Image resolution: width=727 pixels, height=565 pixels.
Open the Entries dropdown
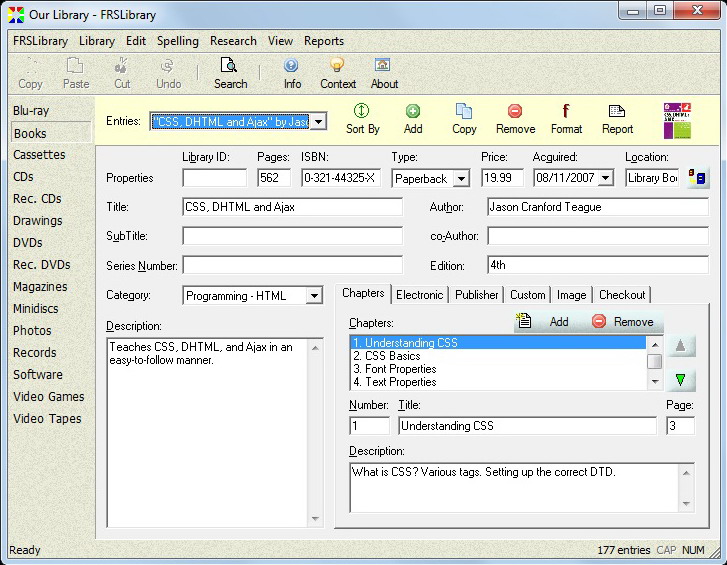tap(319, 121)
